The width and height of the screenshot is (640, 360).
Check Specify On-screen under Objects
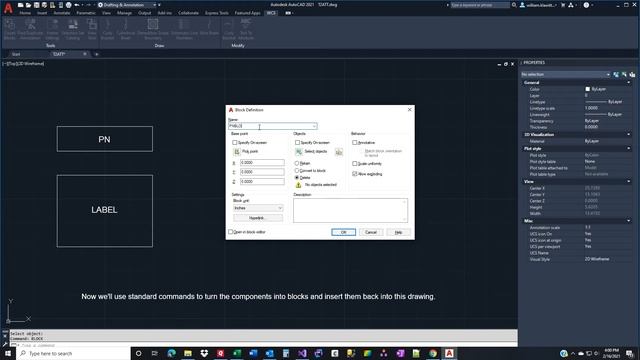pyautogui.click(x=297, y=142)
